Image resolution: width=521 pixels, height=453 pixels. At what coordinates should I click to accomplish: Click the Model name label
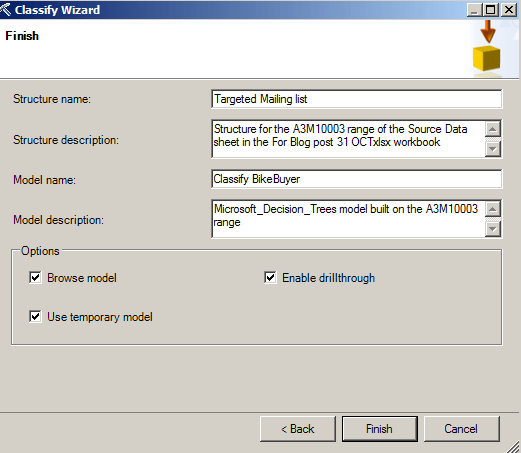(x=44, y=180)
